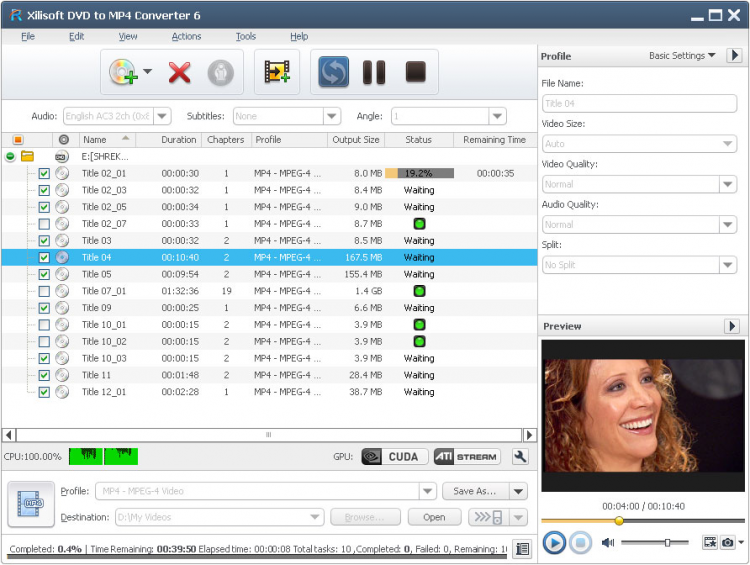Play the preview video

pos(554,543)
